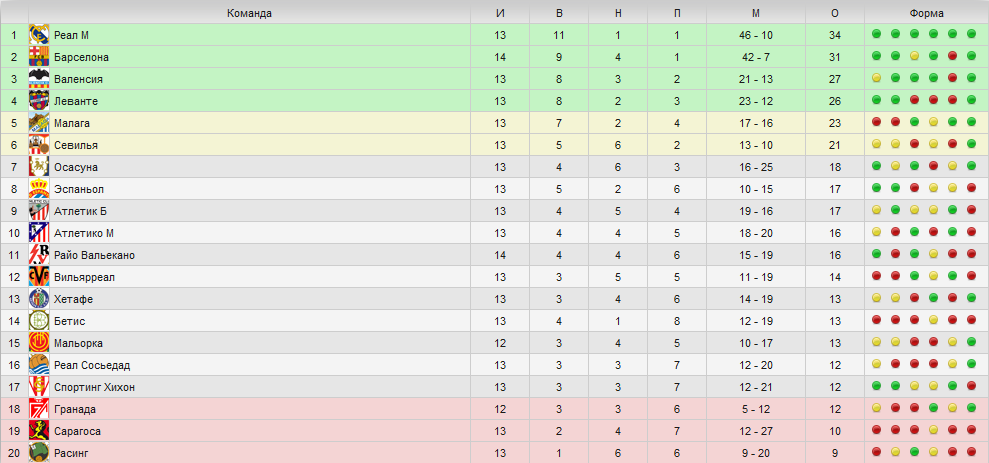The image size is (989, 463).
Task: Click the Betis green crest icon
Action: pos(39,321)
